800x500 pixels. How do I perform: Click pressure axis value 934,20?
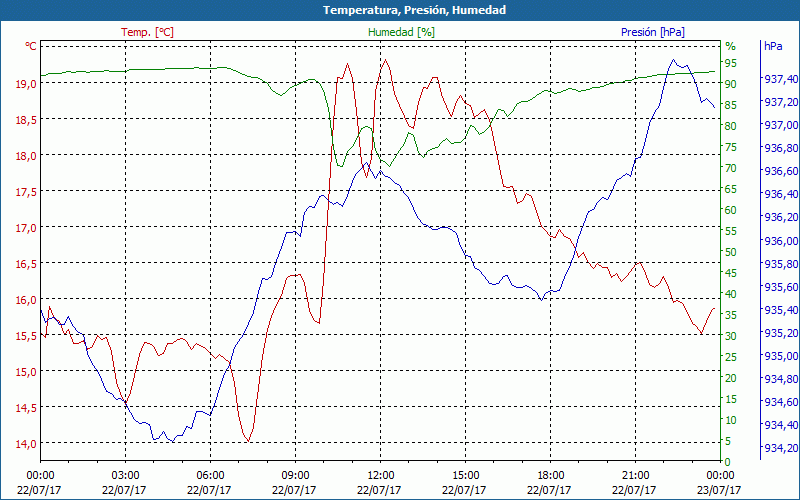[x=781, y=448]
